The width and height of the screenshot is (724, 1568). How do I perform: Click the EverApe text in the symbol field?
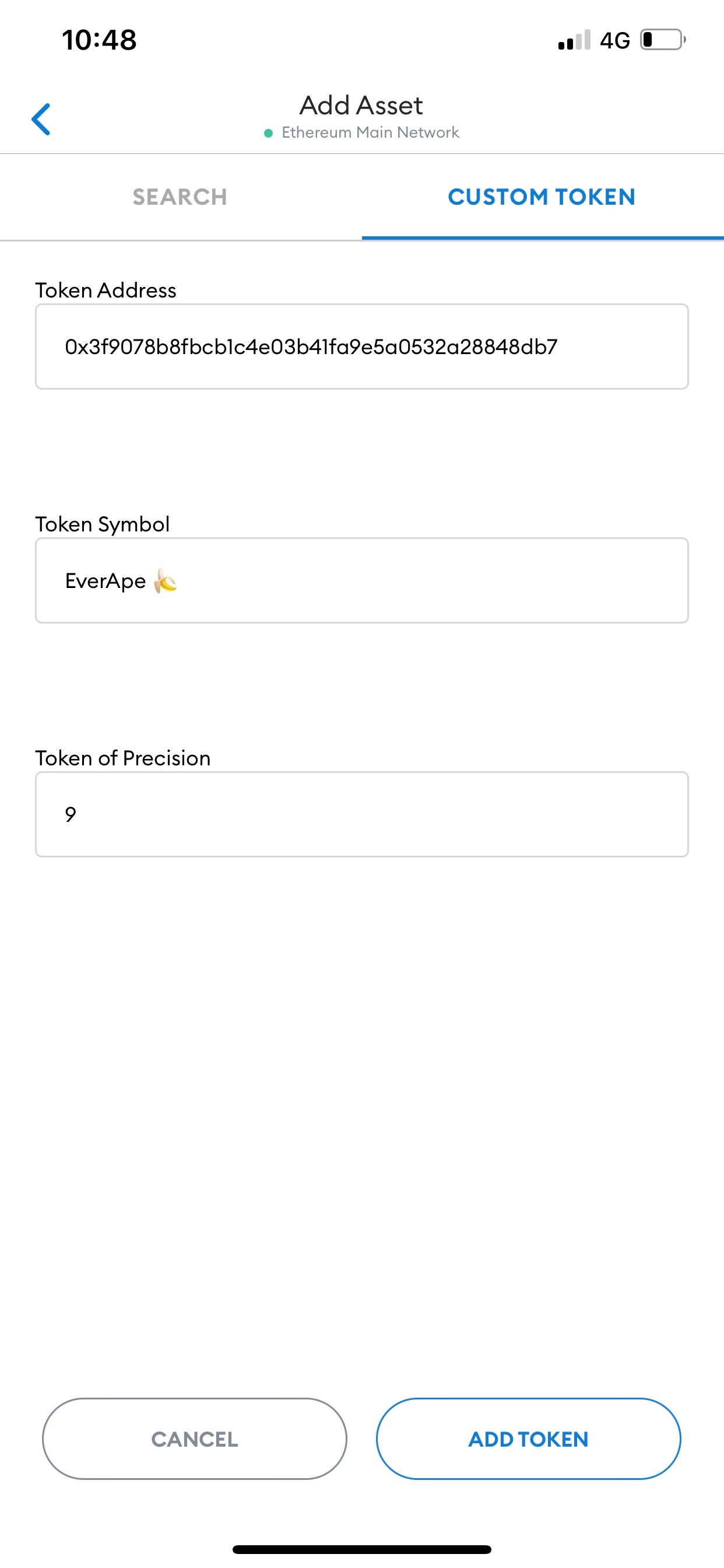[106, 580]
